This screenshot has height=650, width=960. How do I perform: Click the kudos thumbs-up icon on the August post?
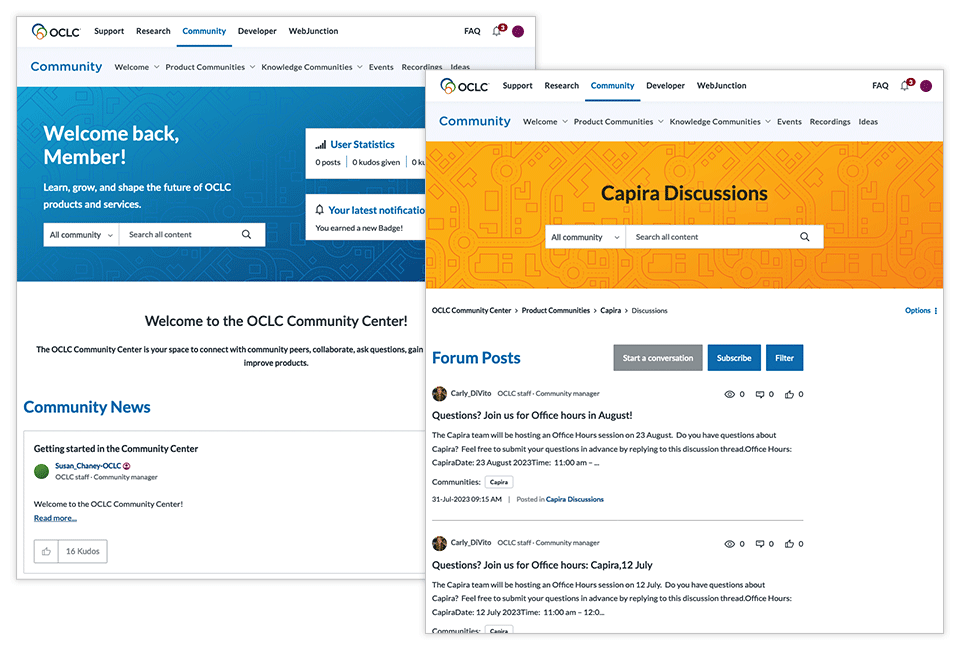790,394
